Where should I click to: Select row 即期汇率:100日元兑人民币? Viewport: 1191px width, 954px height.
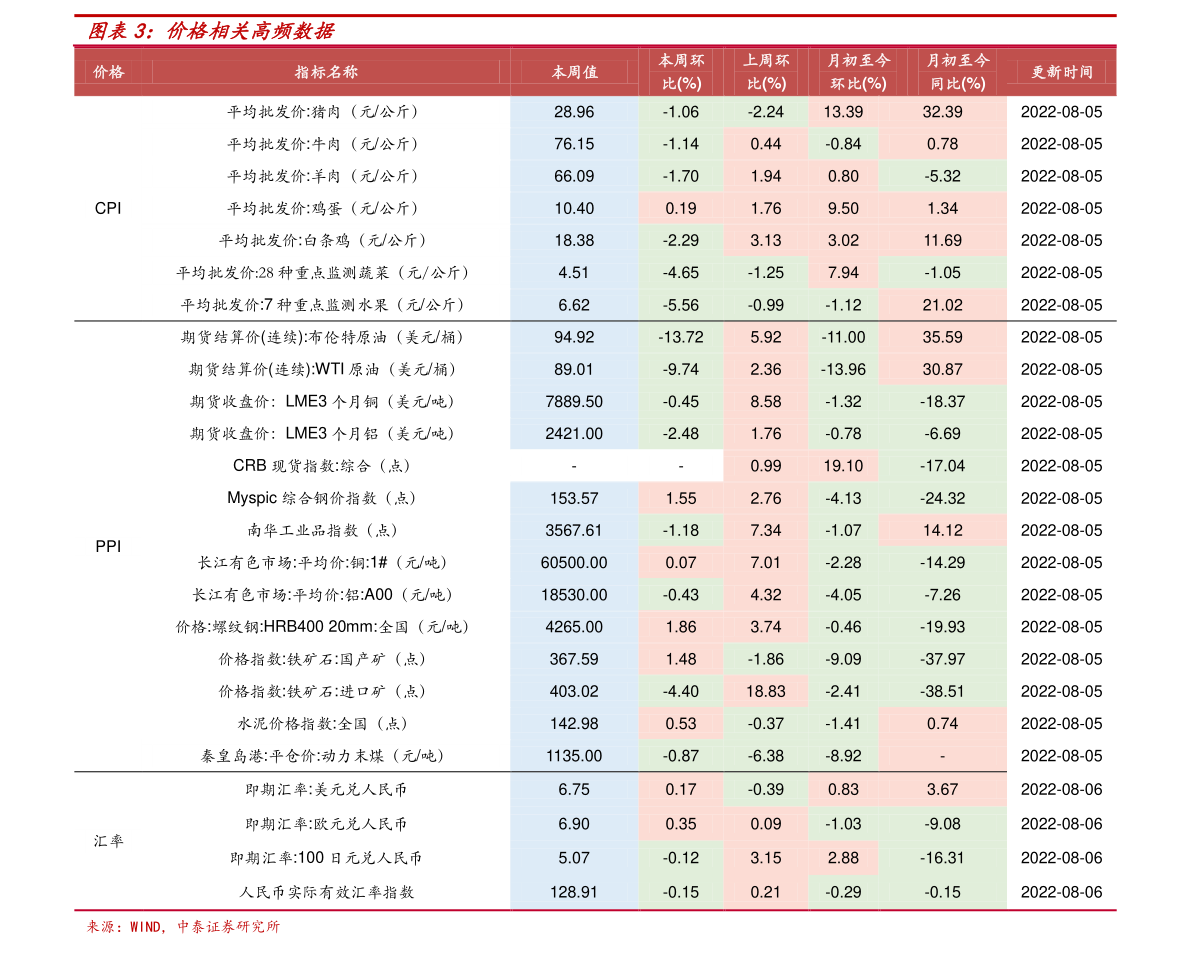[595, 858]
